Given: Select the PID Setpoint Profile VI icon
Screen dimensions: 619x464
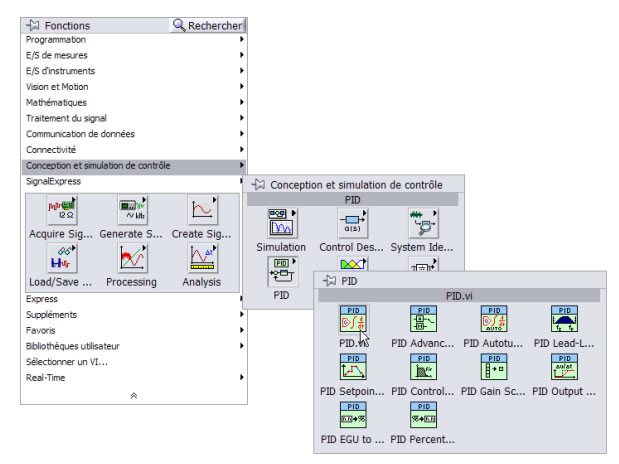Looking at the screenshot, I should tap(353, 367).
